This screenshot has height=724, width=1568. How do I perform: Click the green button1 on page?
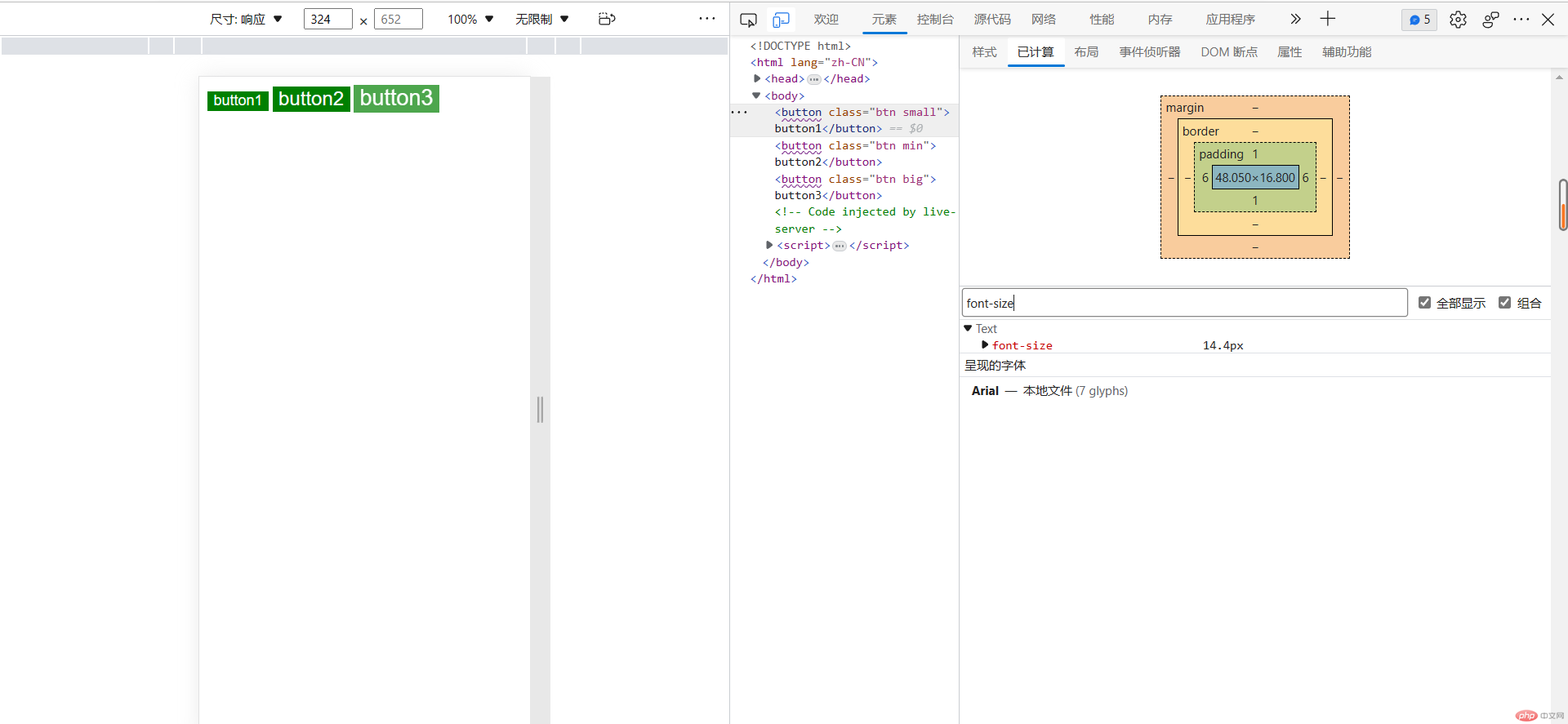pyautogui.click(x=238, y=100)
